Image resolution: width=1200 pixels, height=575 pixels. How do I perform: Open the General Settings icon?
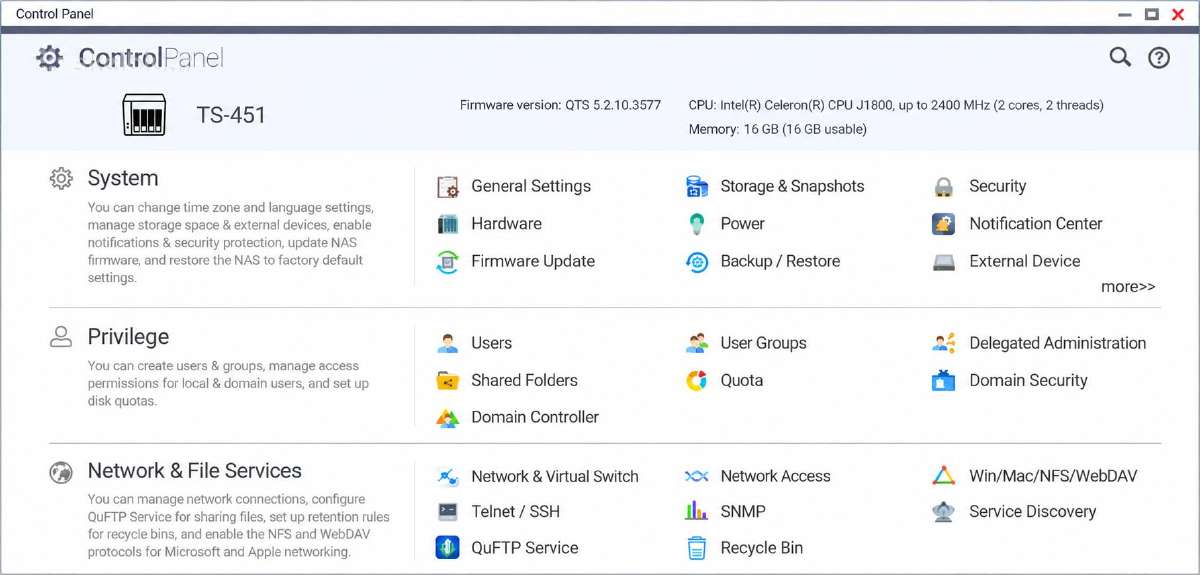(x=448, y=187)
